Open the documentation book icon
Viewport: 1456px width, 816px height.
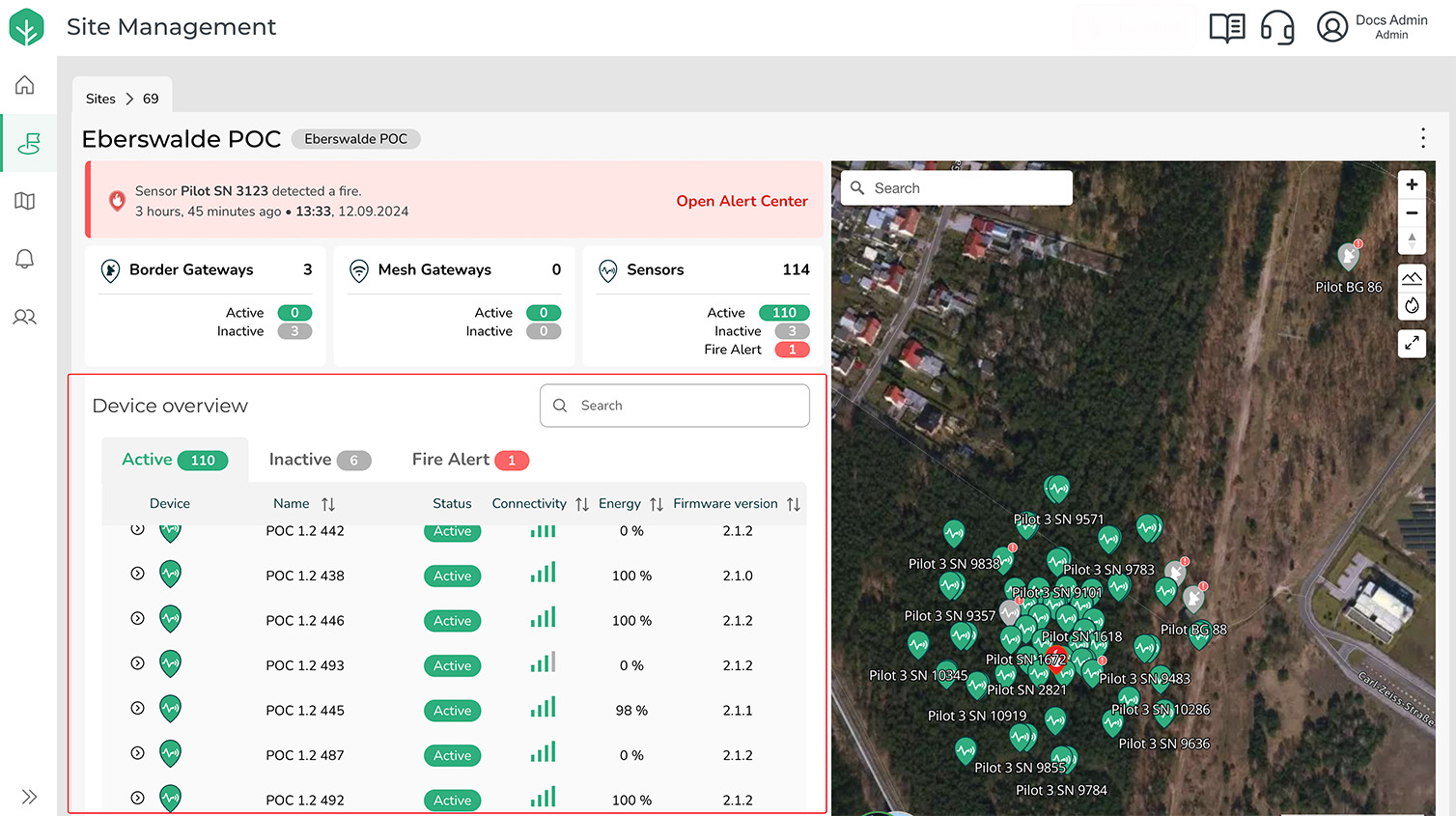tap(1227, 27)
